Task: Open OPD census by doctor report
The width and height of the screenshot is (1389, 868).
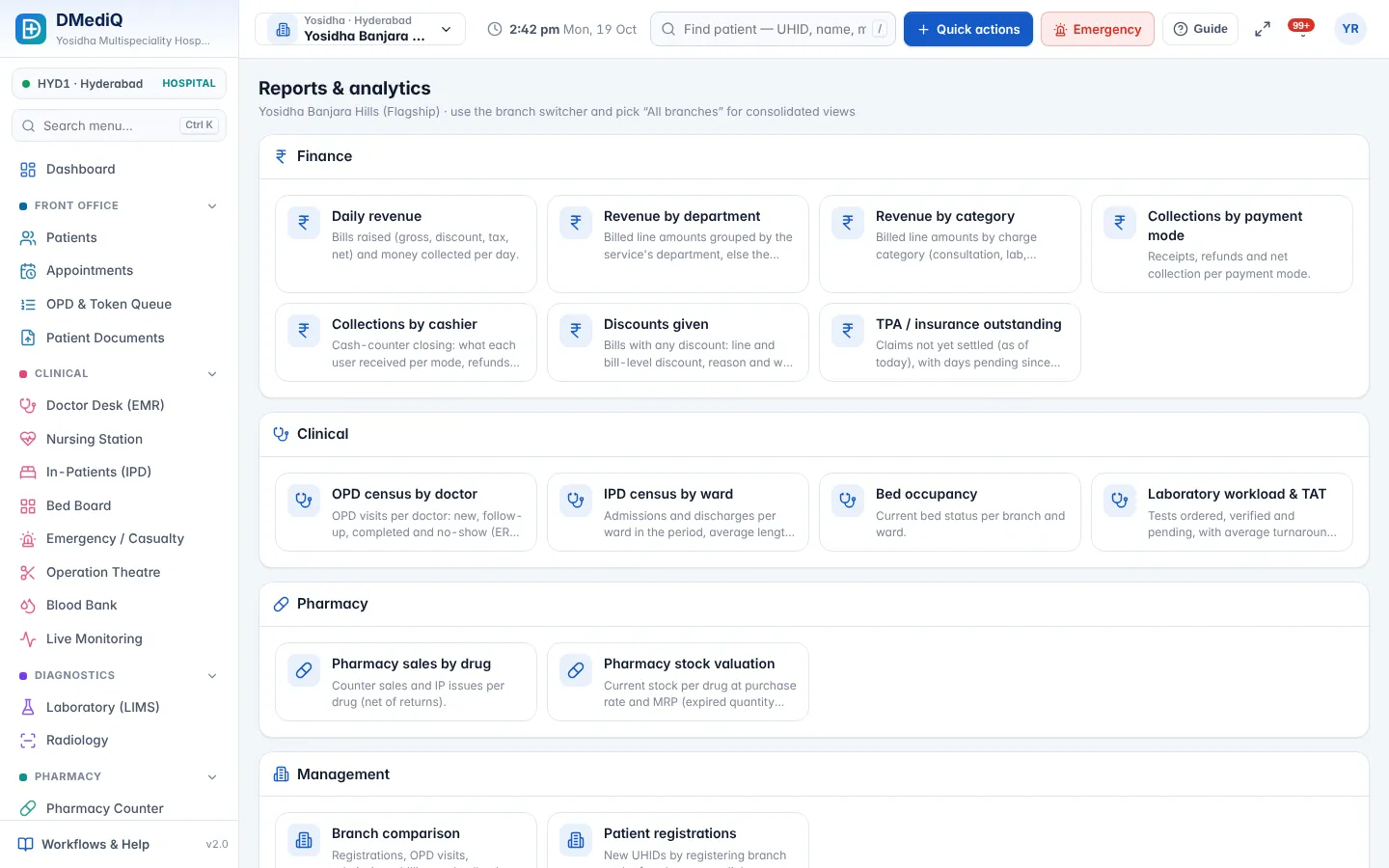Action: click(x=406, y=512)
